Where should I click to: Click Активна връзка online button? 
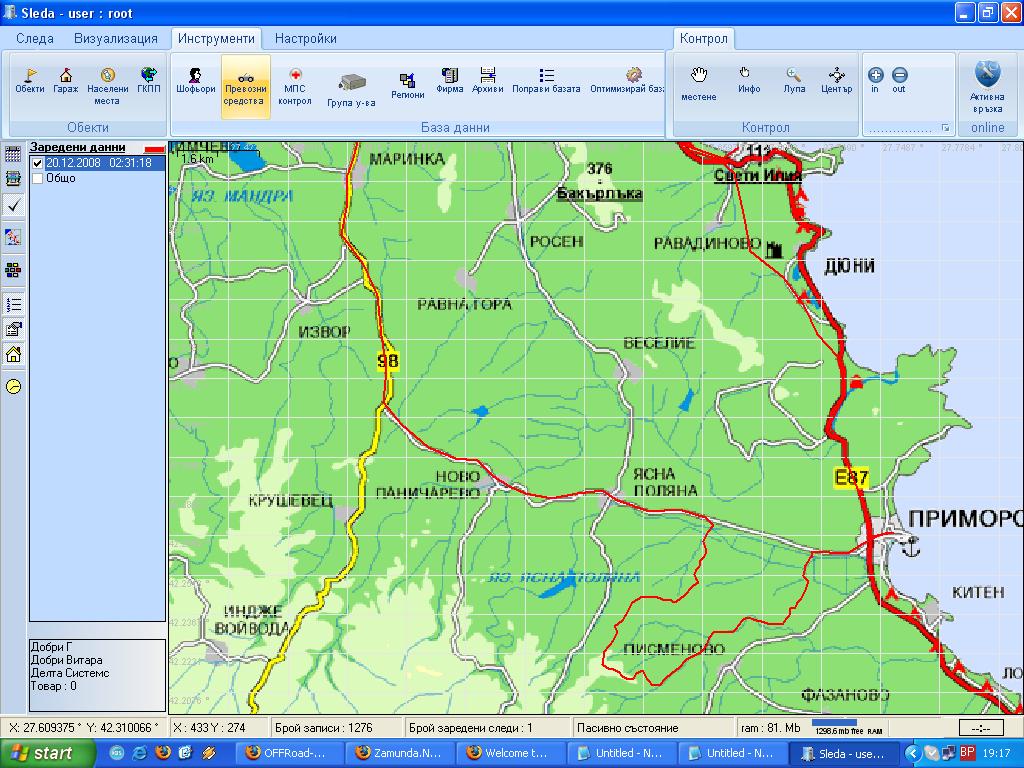click(x=987, y=85)
